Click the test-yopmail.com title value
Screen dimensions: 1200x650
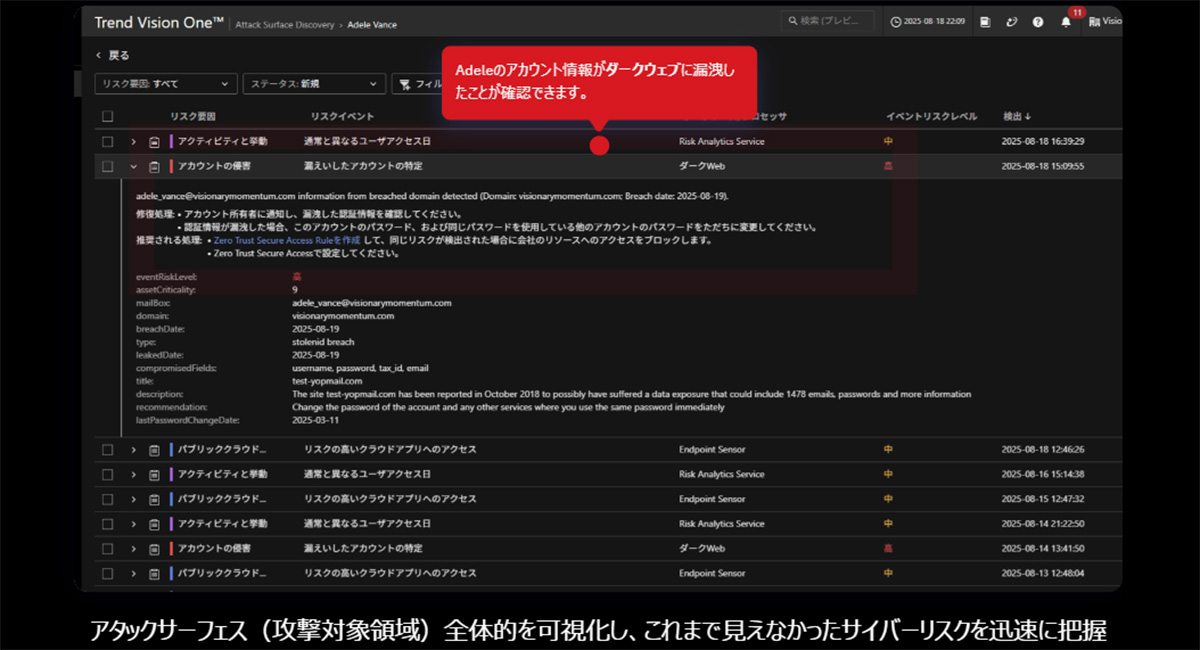click(x=327, y=381)
